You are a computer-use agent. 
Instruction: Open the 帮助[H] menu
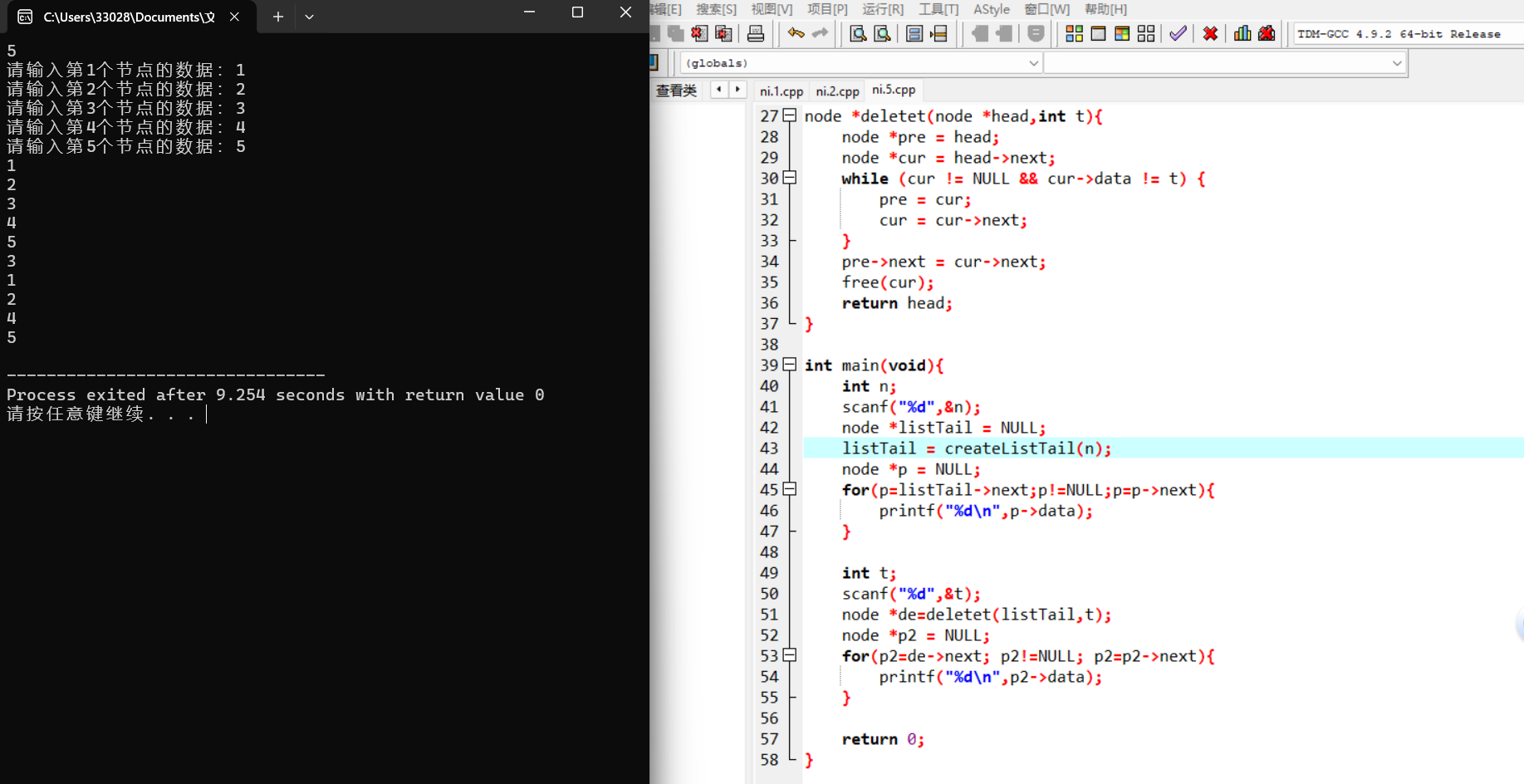coord(1105,9)
